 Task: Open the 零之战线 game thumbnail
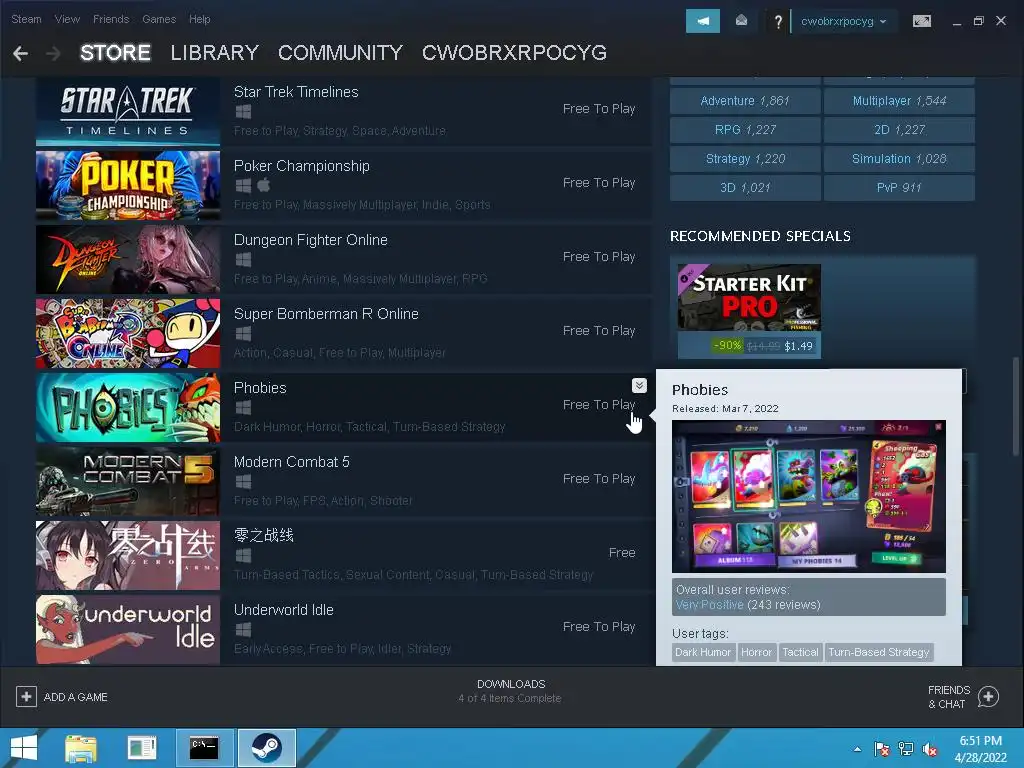128,555
